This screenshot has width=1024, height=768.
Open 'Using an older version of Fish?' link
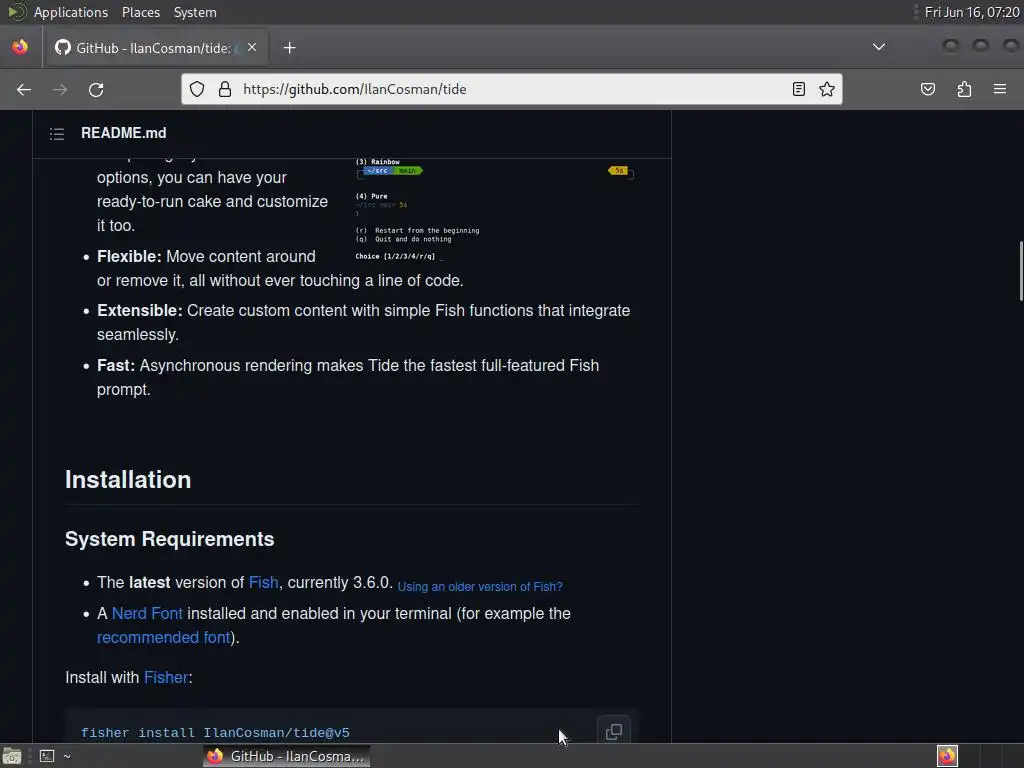(x=480, y=586)
